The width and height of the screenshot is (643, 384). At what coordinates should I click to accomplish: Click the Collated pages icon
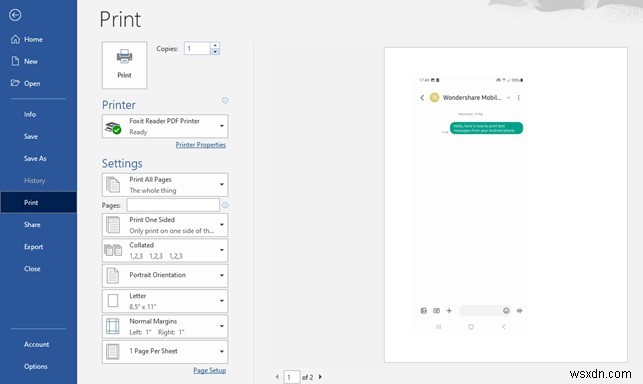click(x=113, y=250)
